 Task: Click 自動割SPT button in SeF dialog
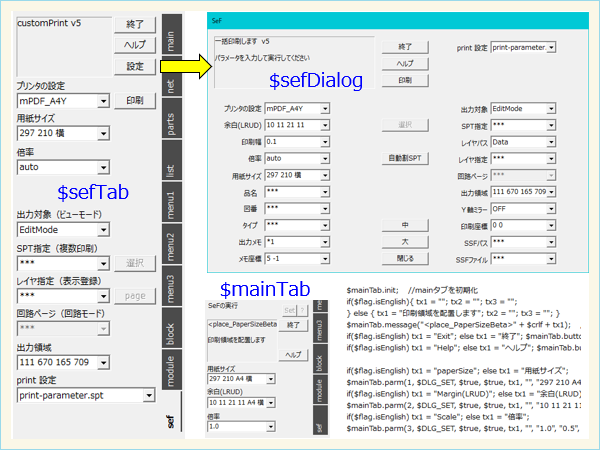click(405, 158)
